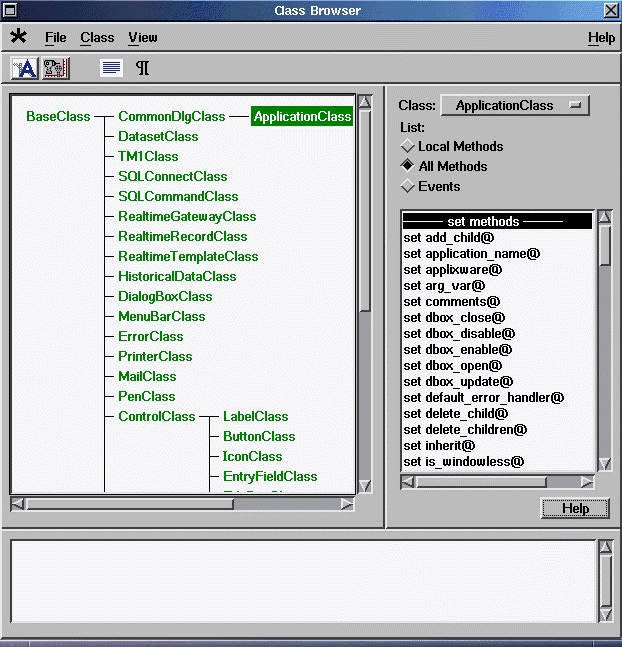Choose the Events radio option

(407, 186)
